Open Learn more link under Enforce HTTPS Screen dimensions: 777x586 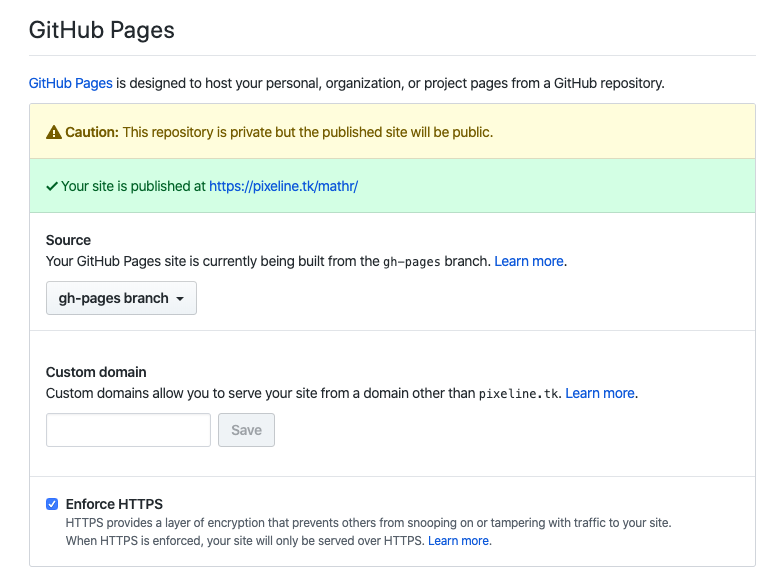coord(458,541)
